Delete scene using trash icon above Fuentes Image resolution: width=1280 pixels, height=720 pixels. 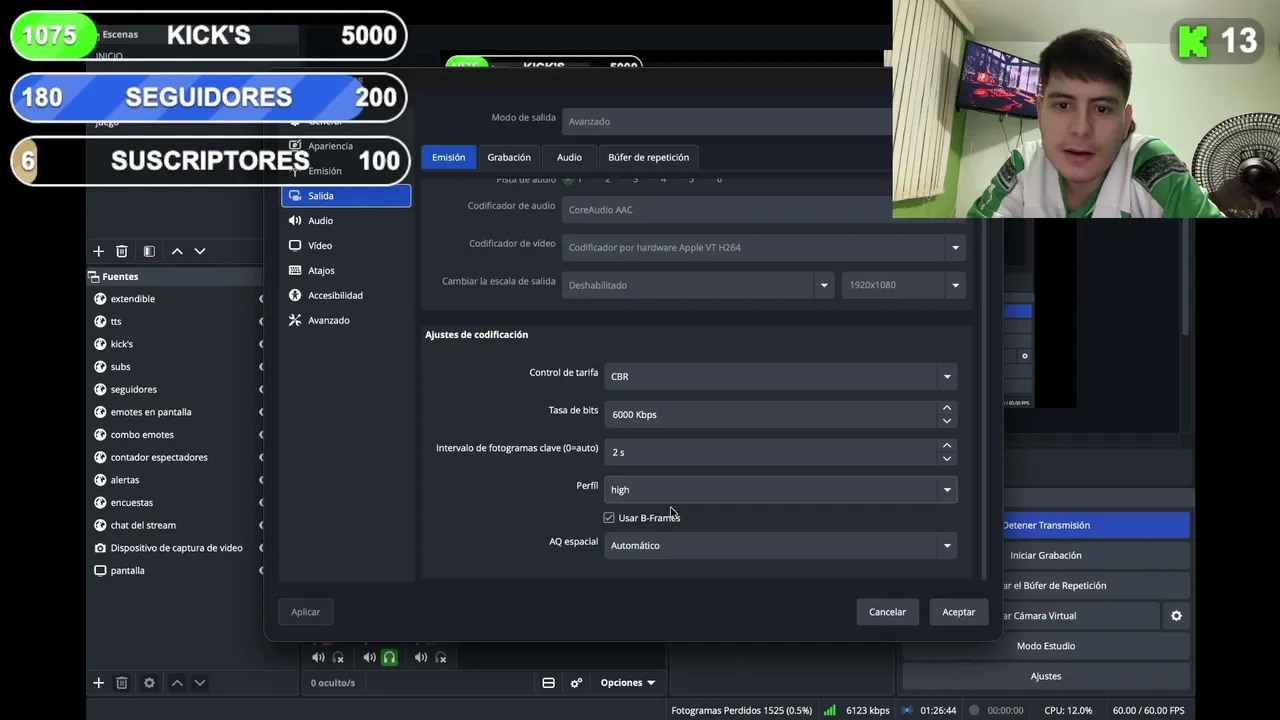click(122, 251)
